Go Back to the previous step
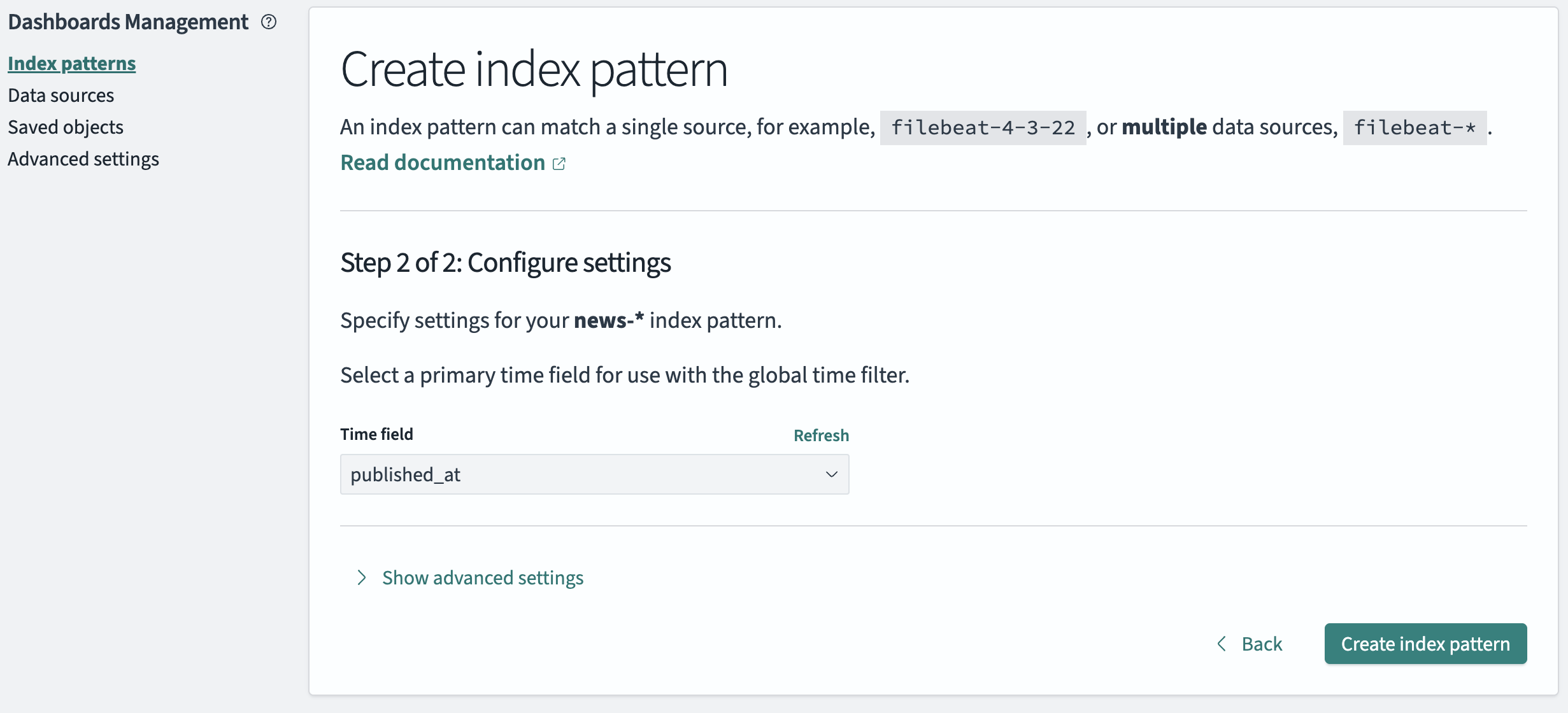 point(1261,644)
